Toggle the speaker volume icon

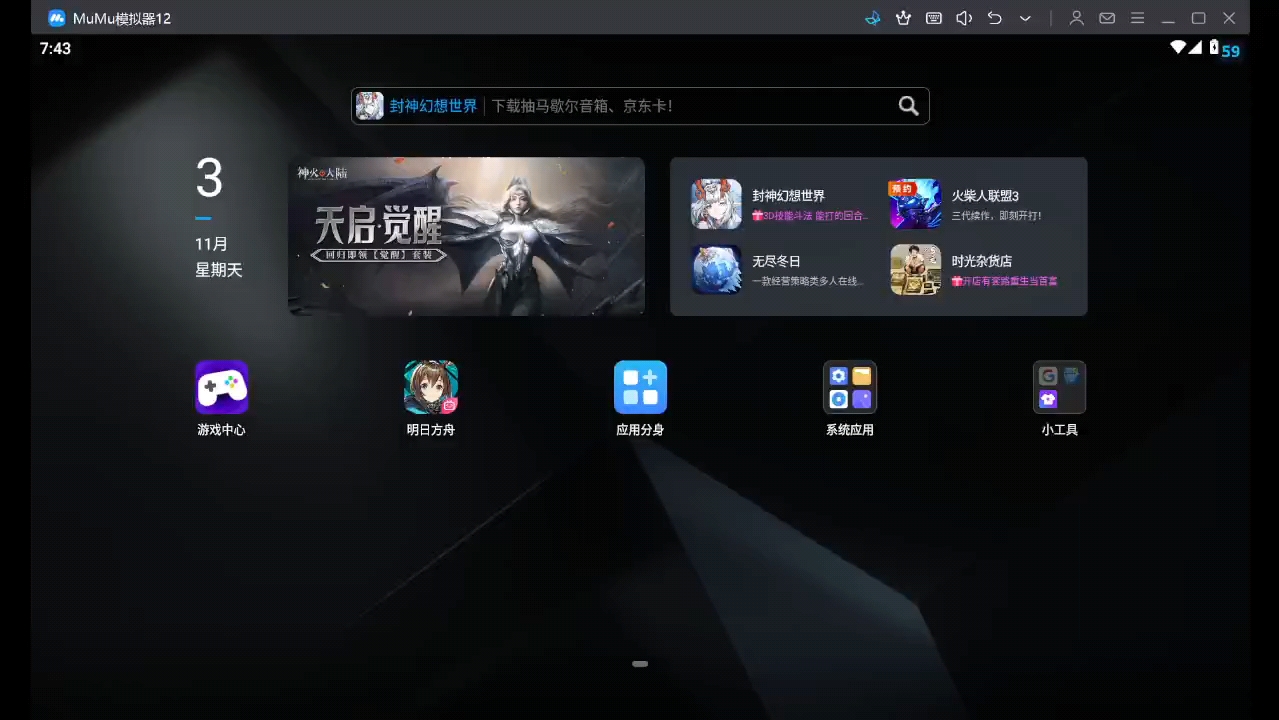coord(963,18)
